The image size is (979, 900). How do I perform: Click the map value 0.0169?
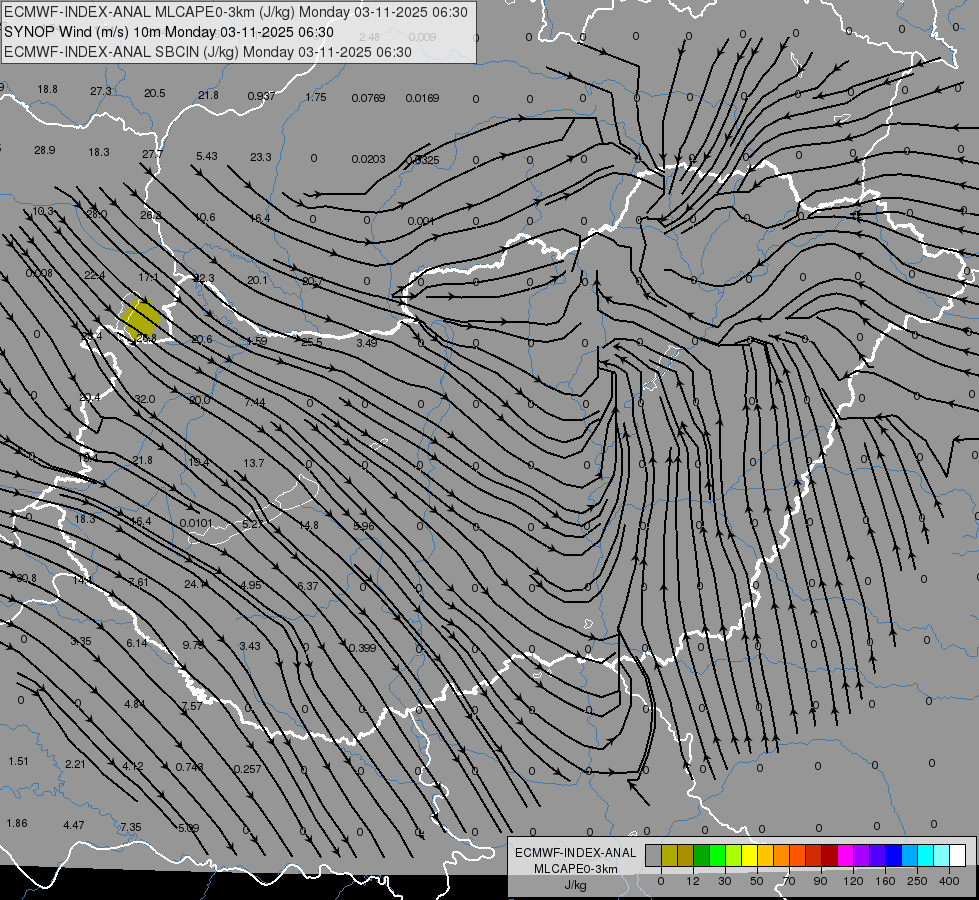[x=422, y=98]
